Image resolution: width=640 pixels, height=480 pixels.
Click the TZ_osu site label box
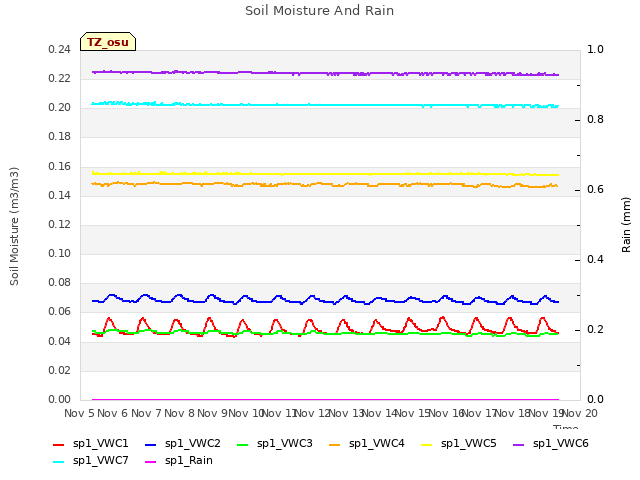[x=108, y=42]
